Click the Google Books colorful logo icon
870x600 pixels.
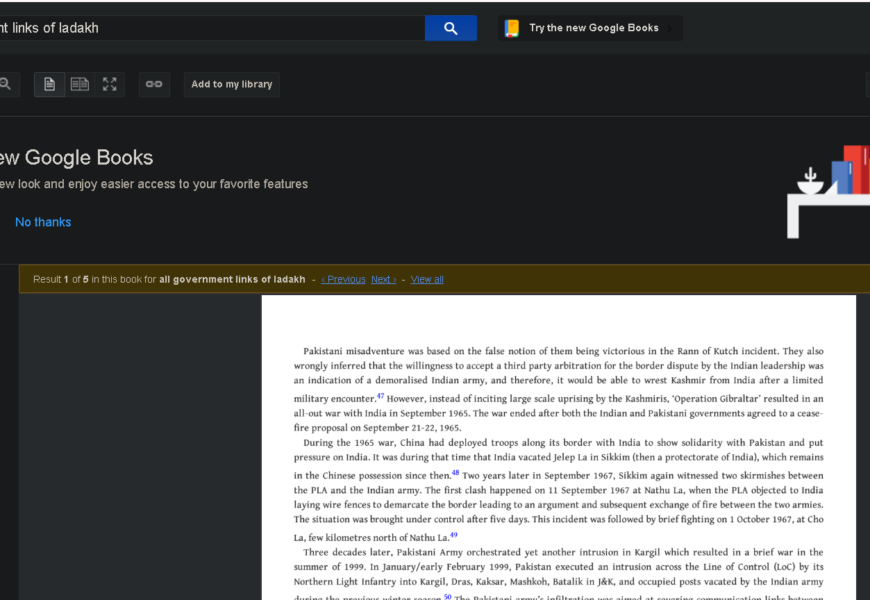tap(512, 28)
